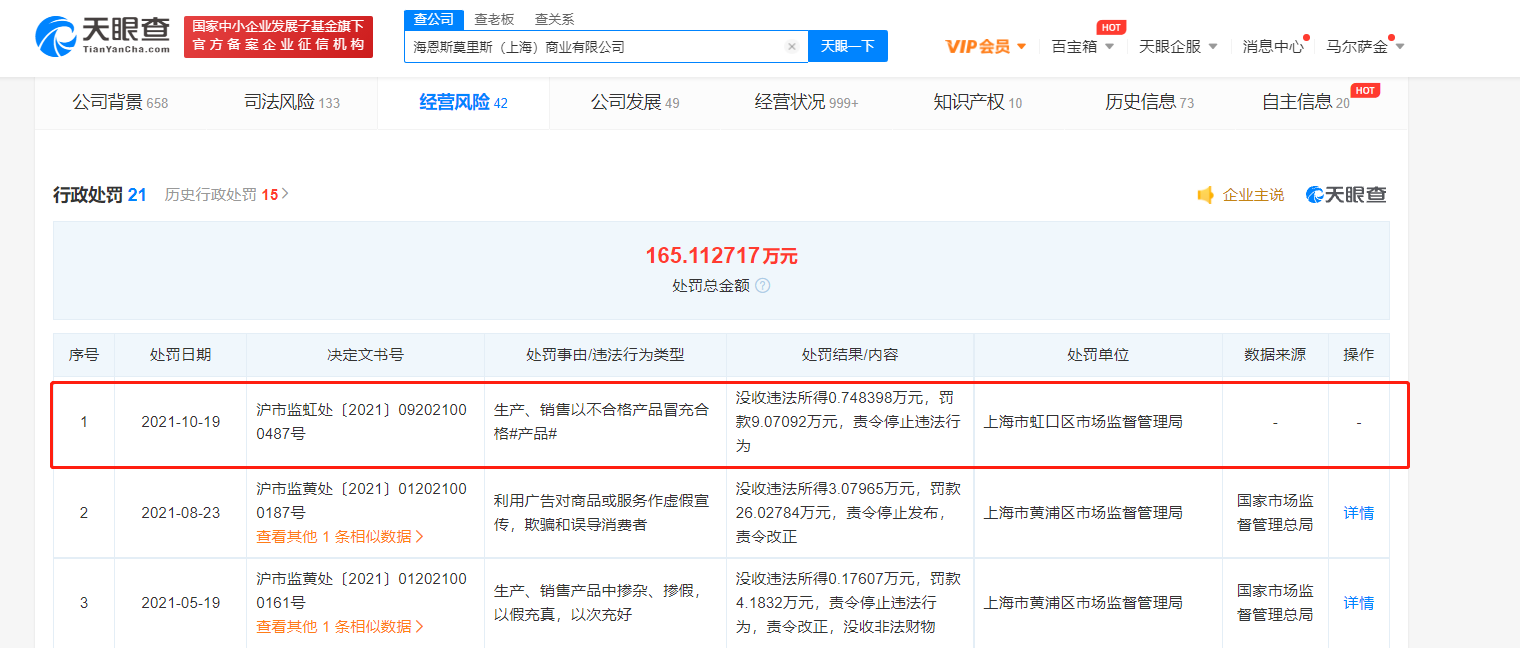Open the 马尔萨金 user menu

click(x=1365, y=46)
